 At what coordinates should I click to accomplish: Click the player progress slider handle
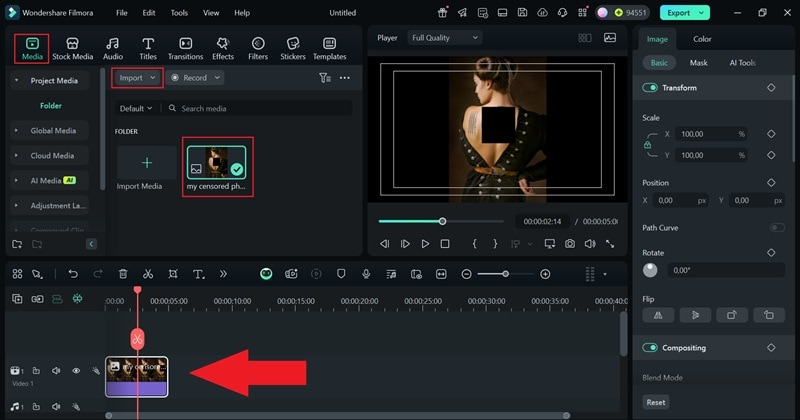[x=442, y=221]
